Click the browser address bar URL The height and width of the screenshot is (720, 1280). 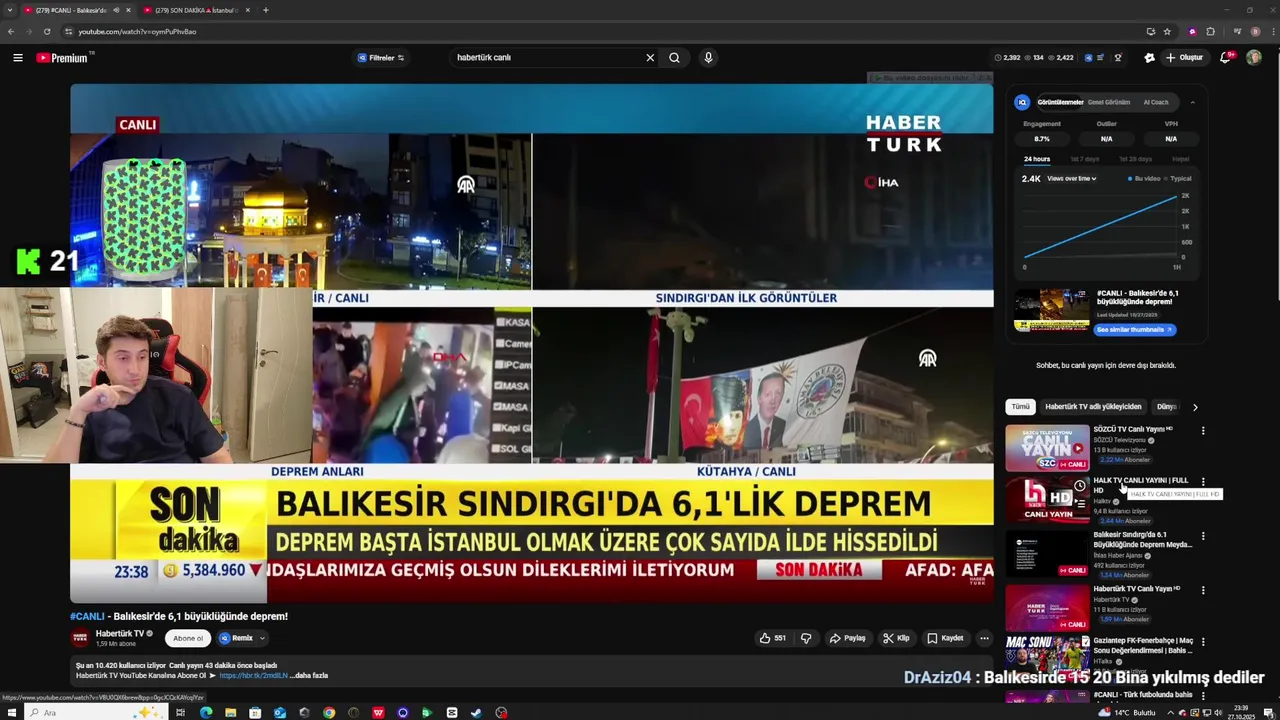138,32
